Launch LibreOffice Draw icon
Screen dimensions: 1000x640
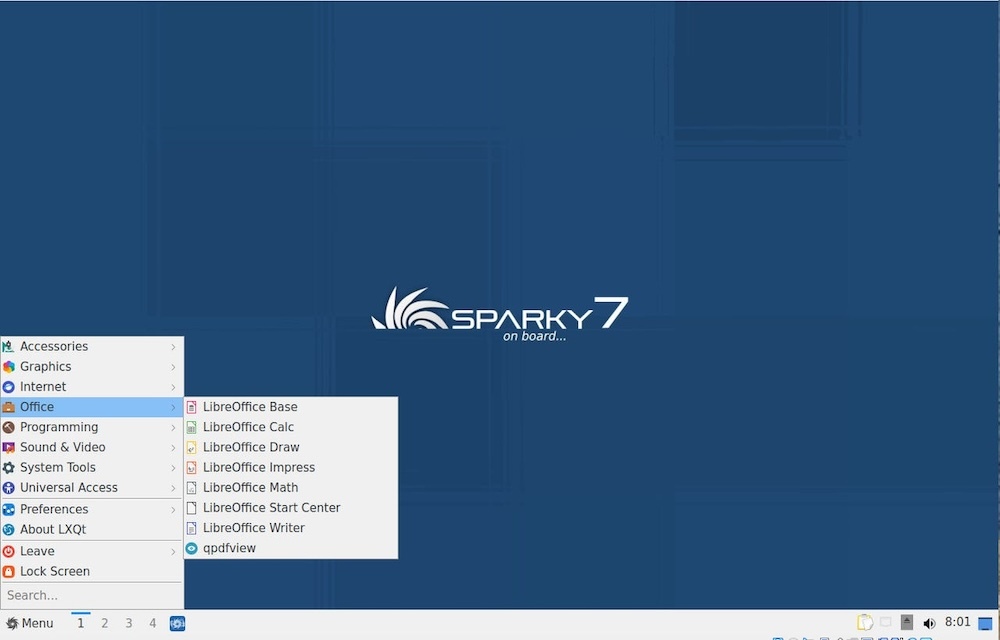[x=191, y=447]
